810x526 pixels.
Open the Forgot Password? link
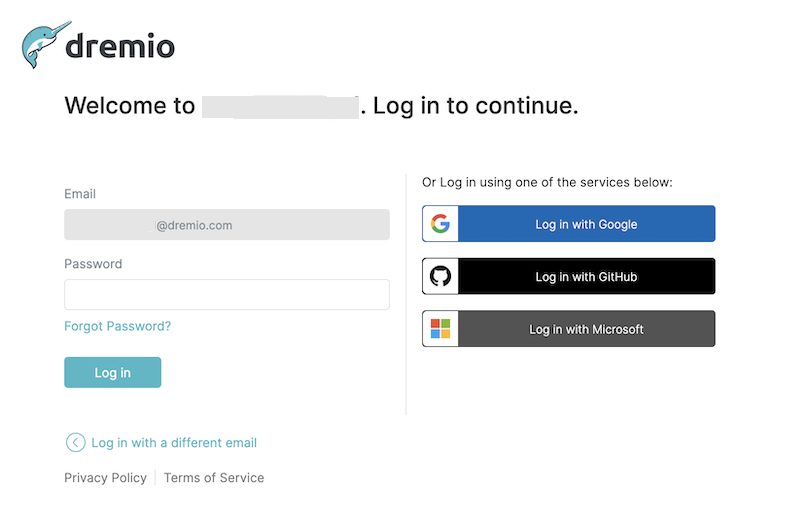pyautogui.click(x=117, y=326)
